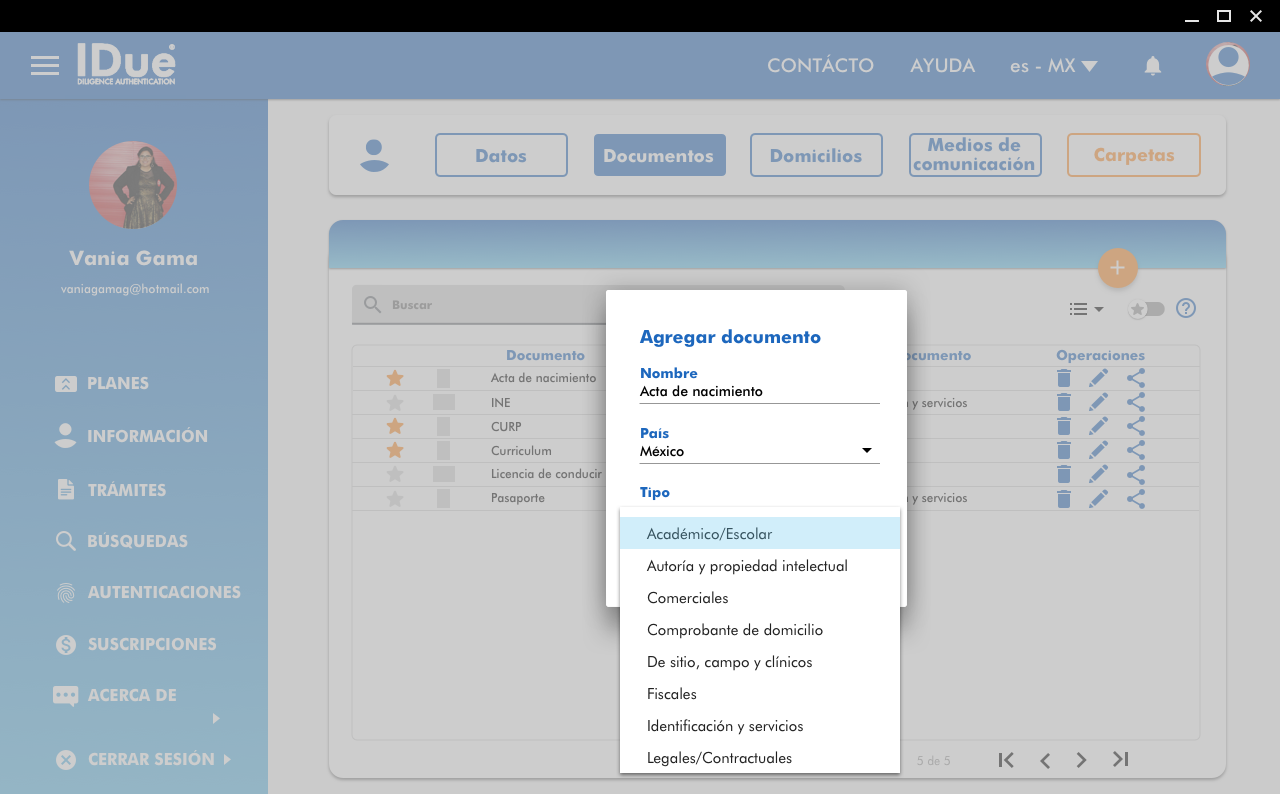Toggle favorite star for INE document
The width and height of the screenshot is (1280, 794).
pos(395,403)
